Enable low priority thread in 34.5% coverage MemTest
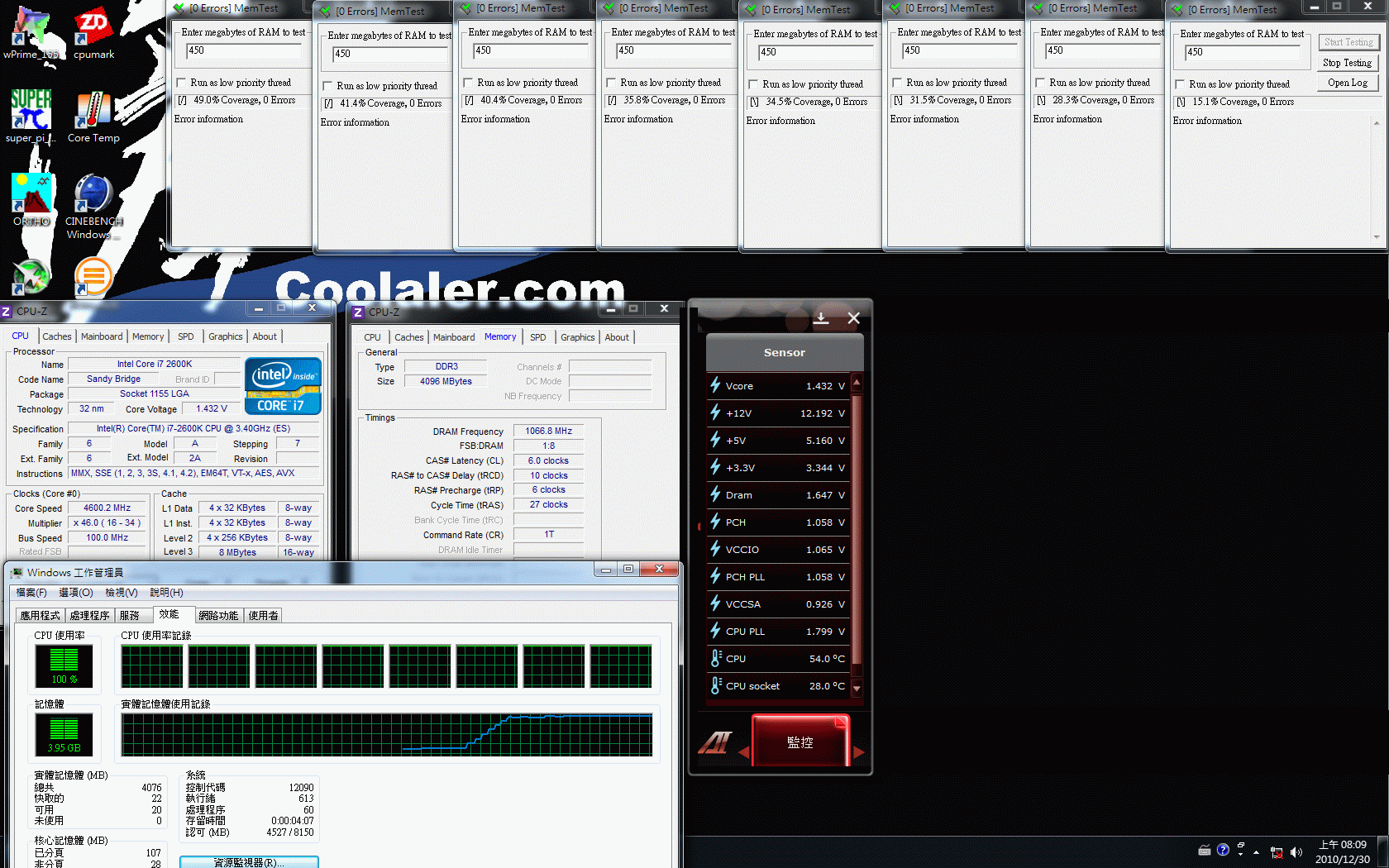Image resolution: width=1389 pixels, height=868 pixels. click(x=754, y=84)
